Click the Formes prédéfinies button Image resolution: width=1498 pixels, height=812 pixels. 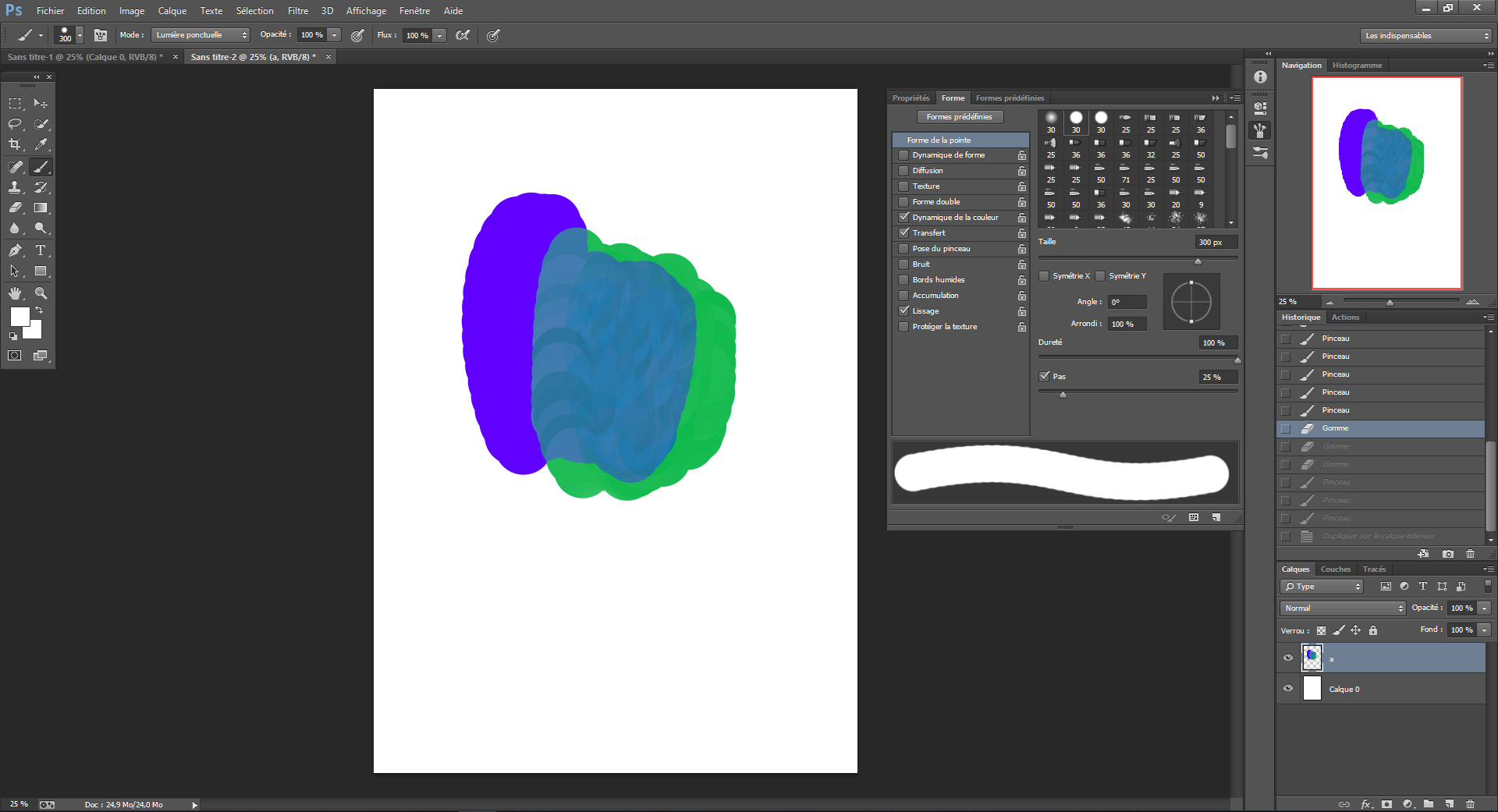[x=959, y=117]
